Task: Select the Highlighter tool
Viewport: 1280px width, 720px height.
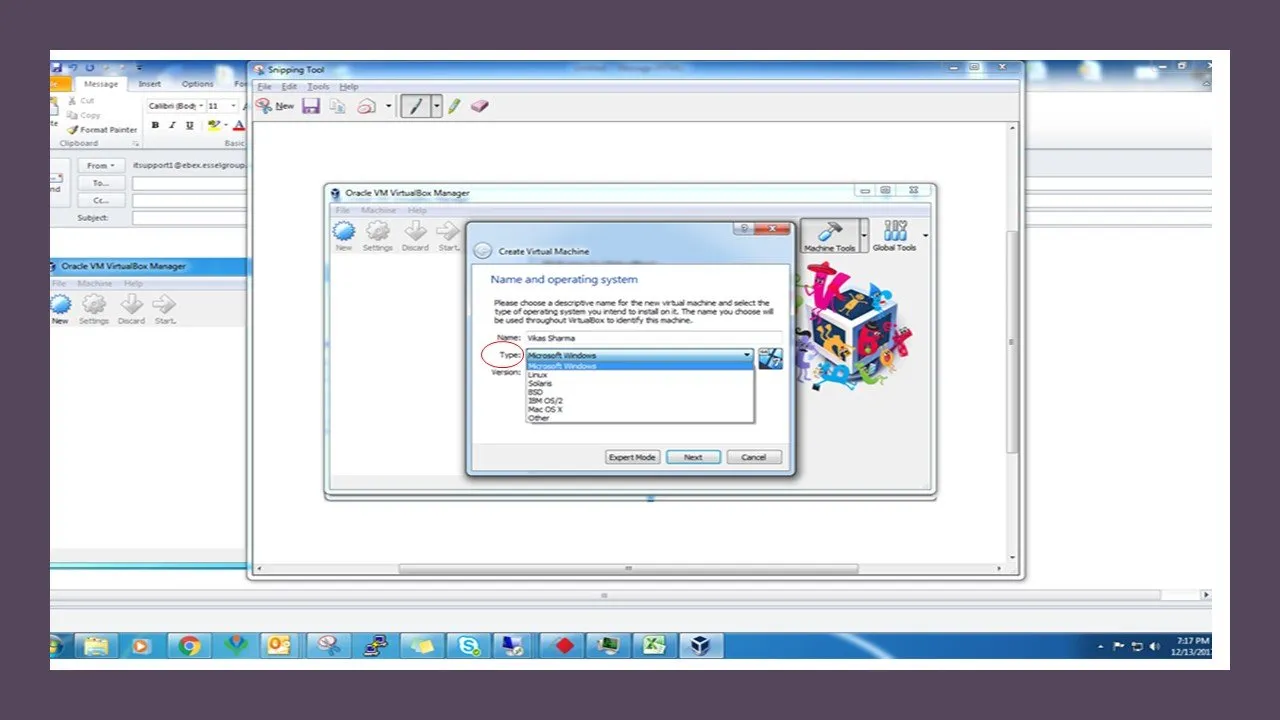Action: (x=454, y=105)
